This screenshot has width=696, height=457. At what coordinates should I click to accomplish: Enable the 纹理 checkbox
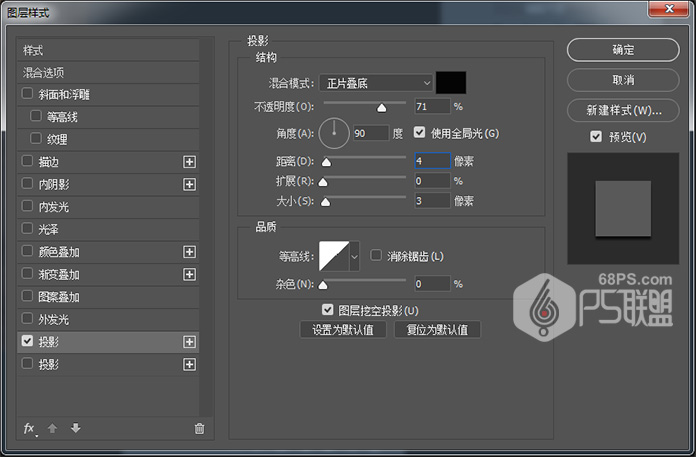[36, 138]
